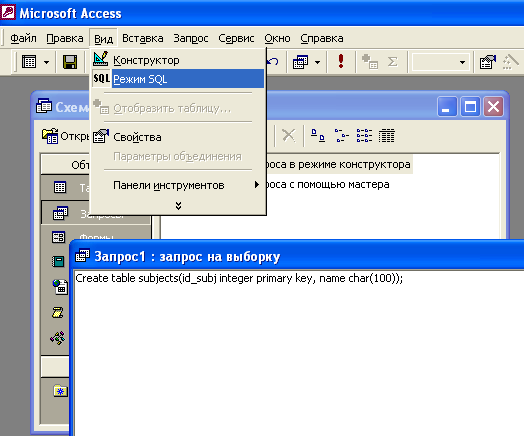Viewport: 524px width, 436px height.
Task: Click the create query using wizard entry
Action: [328, 184]
